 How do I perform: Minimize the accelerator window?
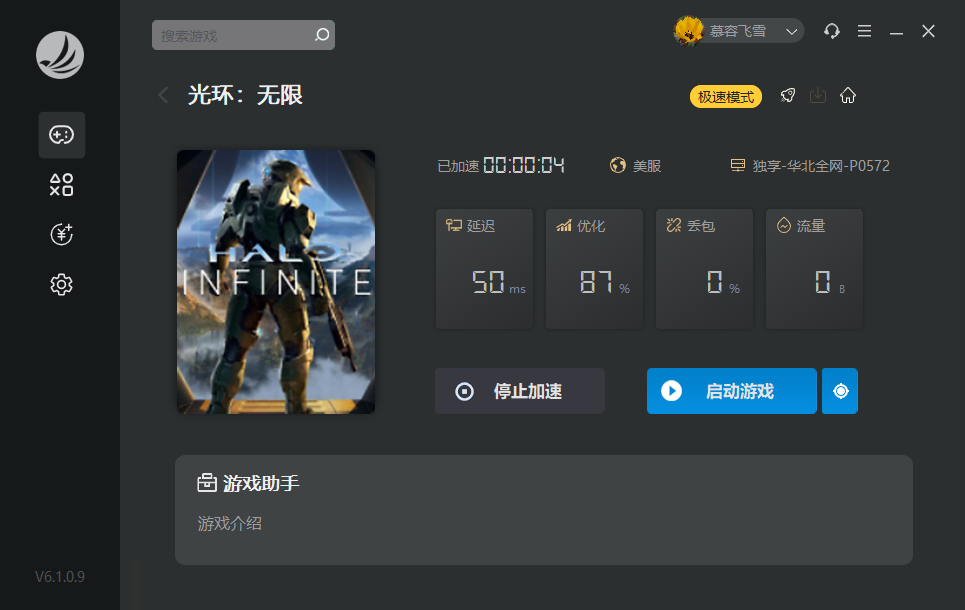896,31
